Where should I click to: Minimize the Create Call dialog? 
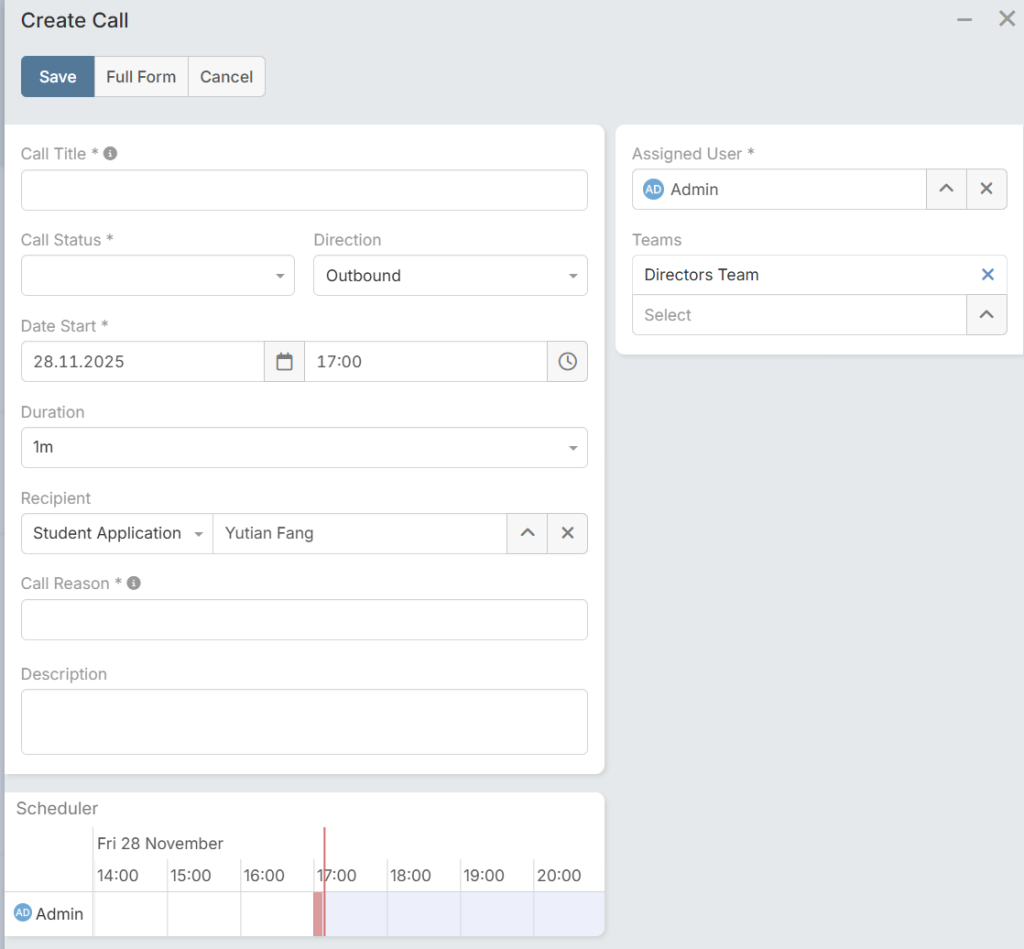[x=964, y=20]
